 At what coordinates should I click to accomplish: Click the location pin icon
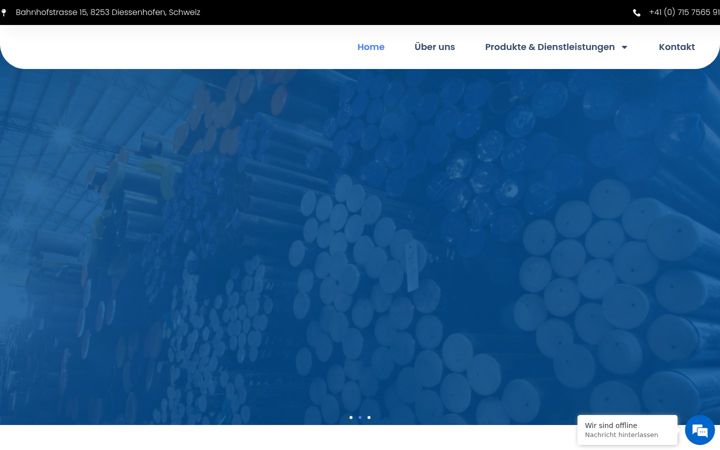[4, 12]
